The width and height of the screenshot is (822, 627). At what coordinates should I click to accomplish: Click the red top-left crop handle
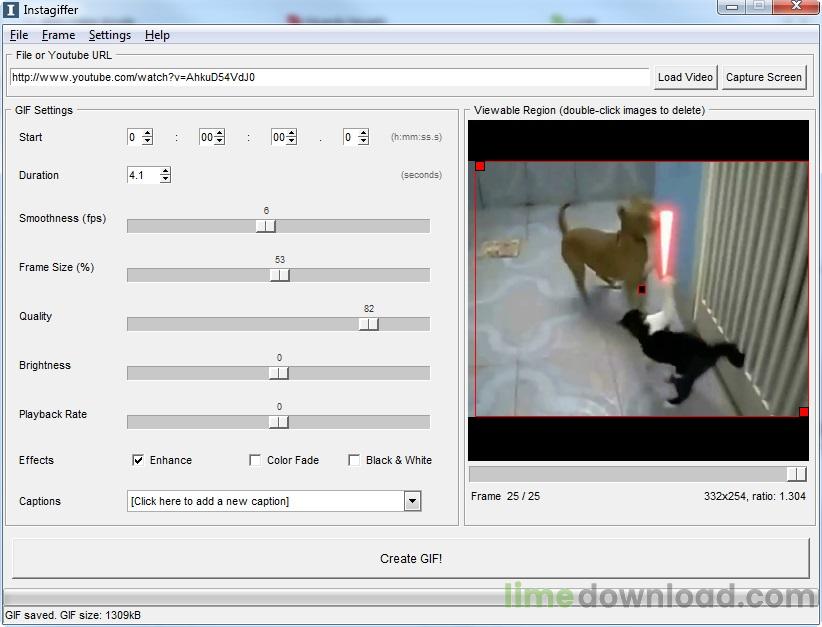[480, 166]
